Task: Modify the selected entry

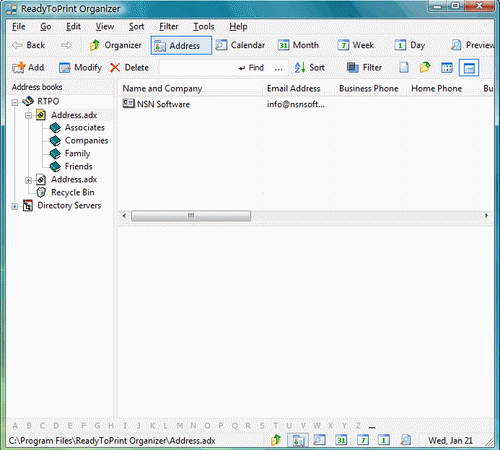Action: [x=80, y=68]
